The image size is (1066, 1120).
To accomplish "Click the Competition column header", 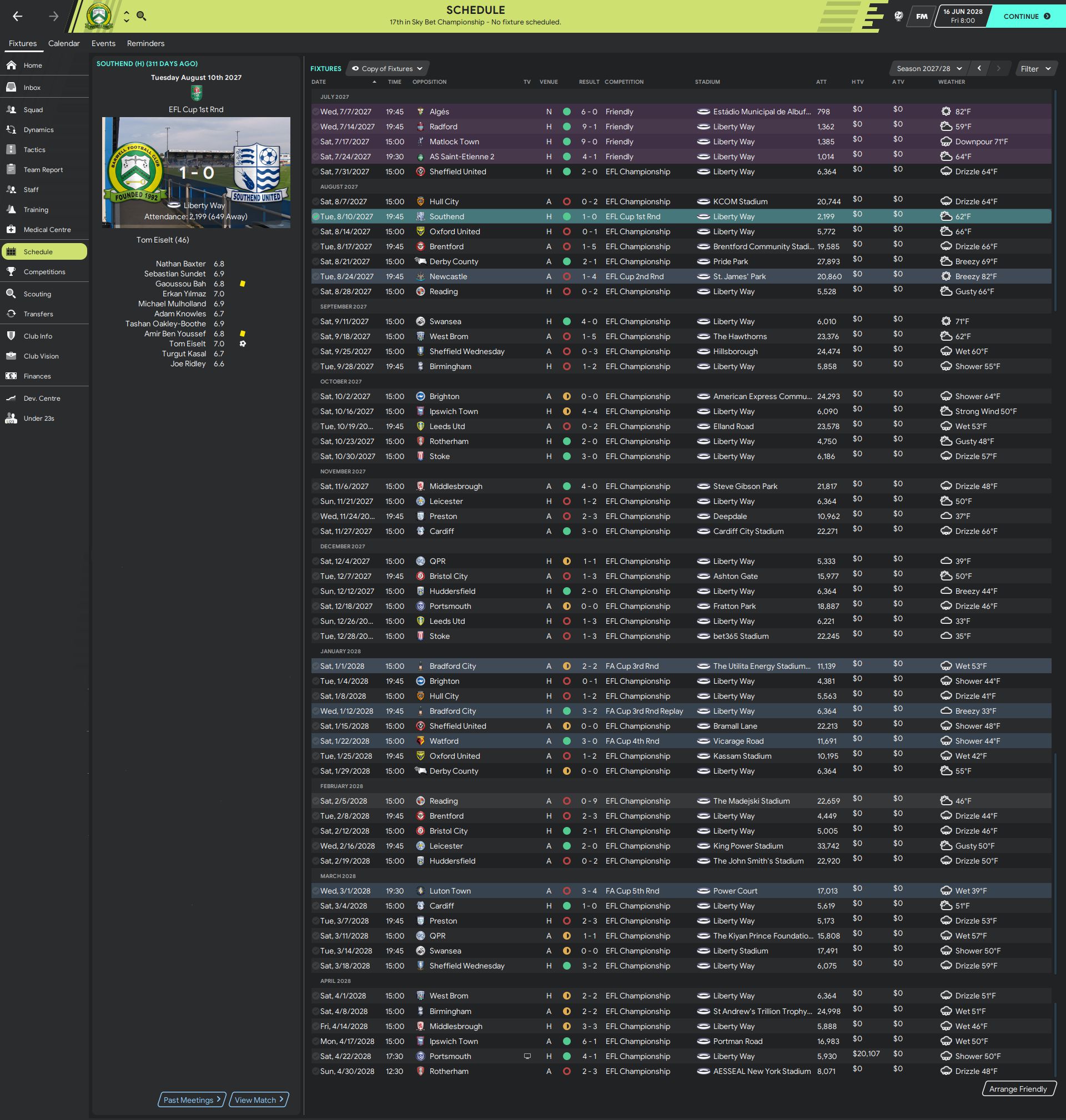I will tap(624, 82).
